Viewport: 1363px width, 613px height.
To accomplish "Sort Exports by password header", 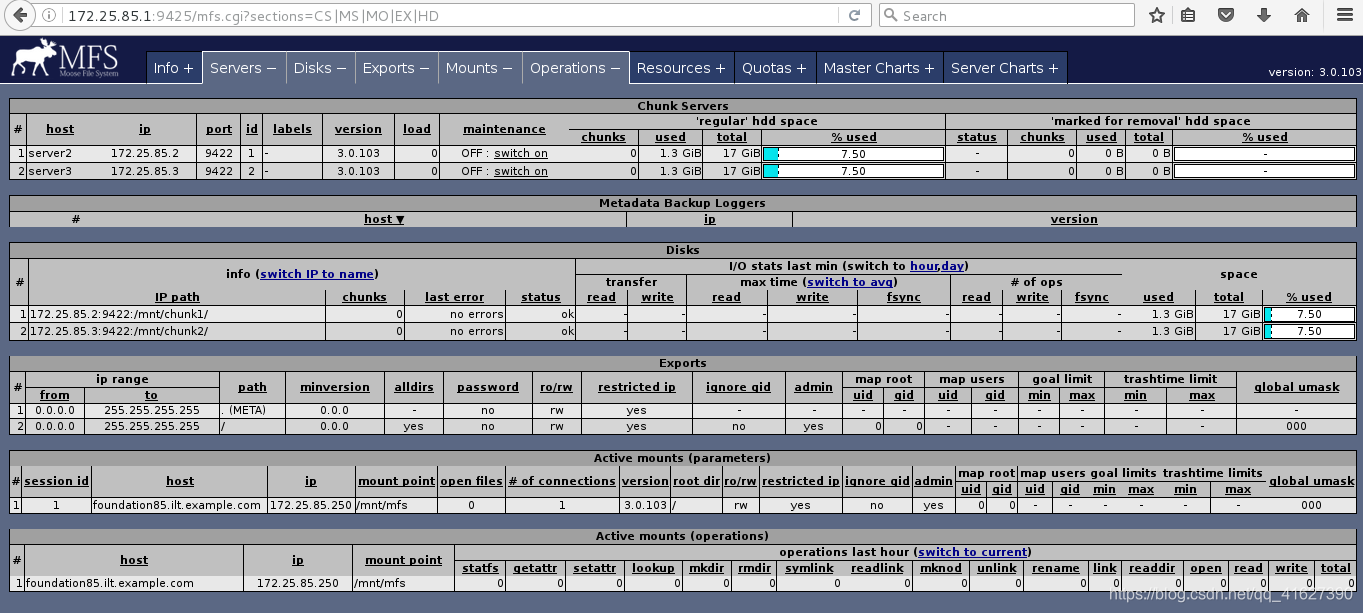I will pyautogui.click(x=488, y=387).
